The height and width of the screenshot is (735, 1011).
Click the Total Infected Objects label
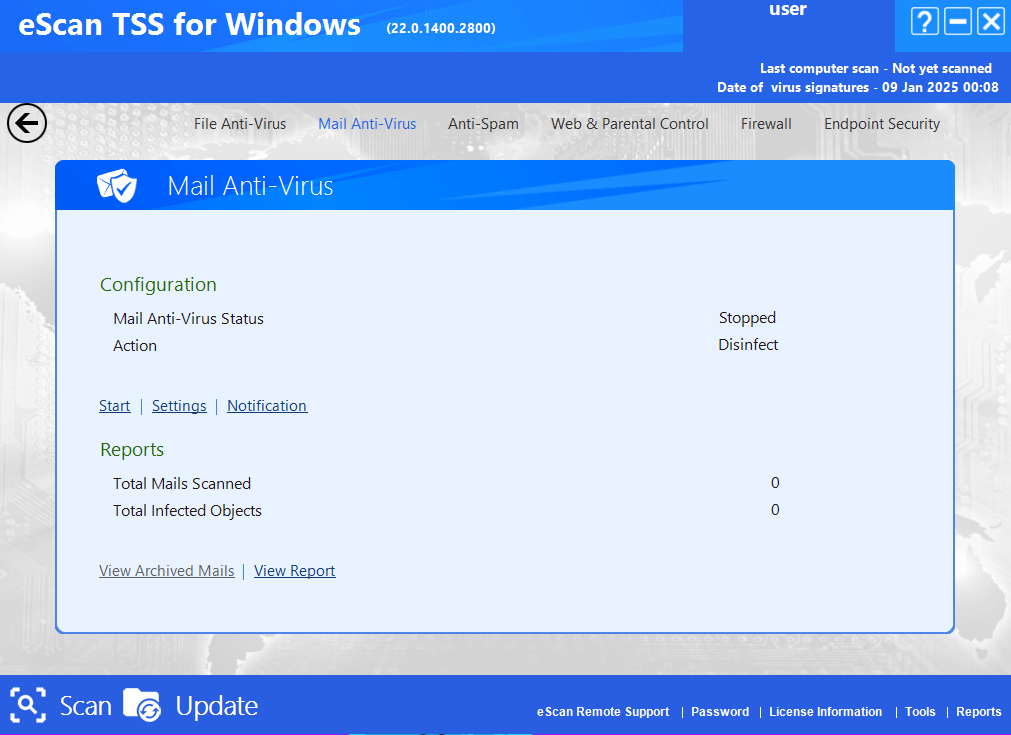187,511
